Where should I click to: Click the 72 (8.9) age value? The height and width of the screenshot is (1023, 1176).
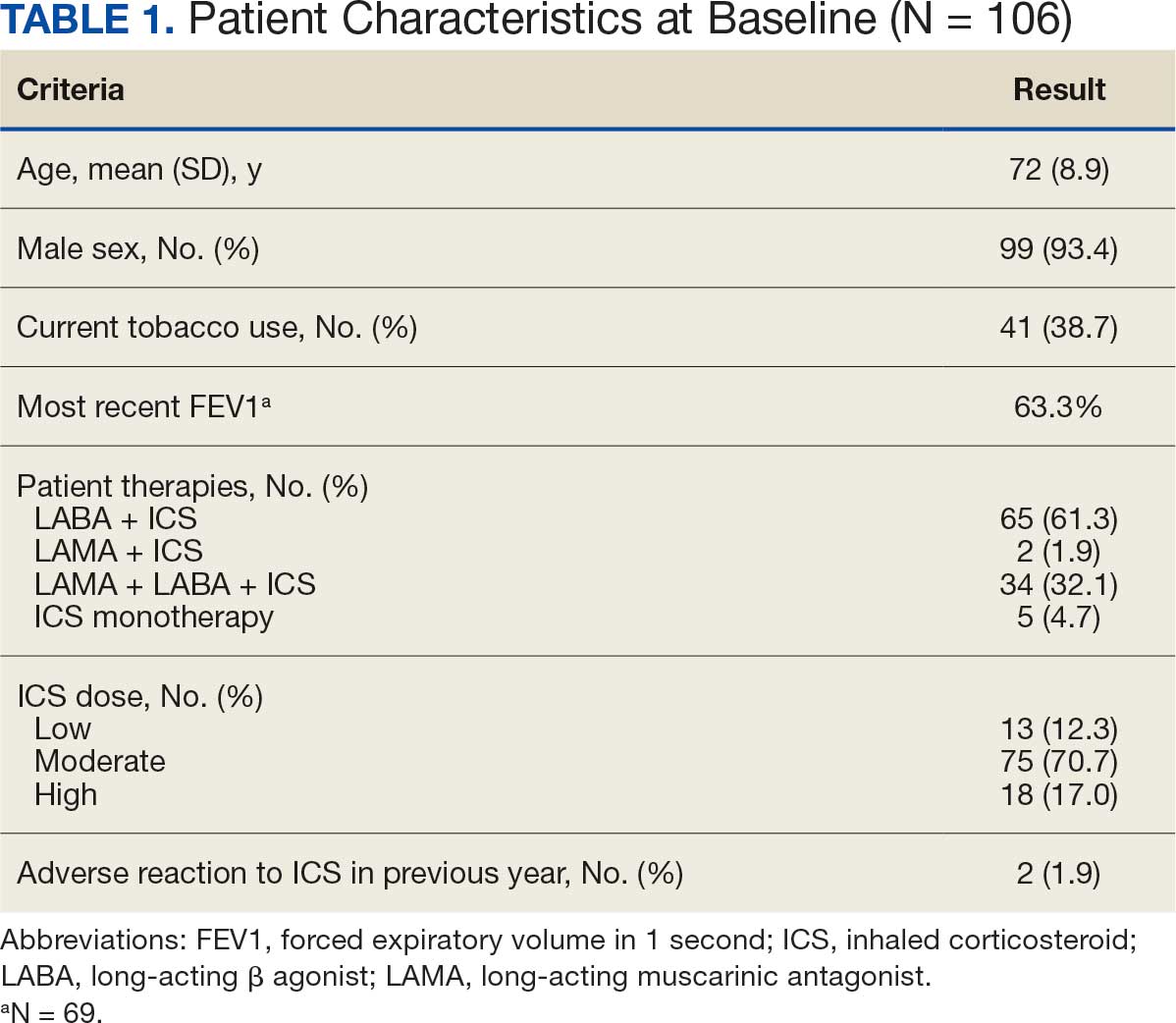(1058, 170)
